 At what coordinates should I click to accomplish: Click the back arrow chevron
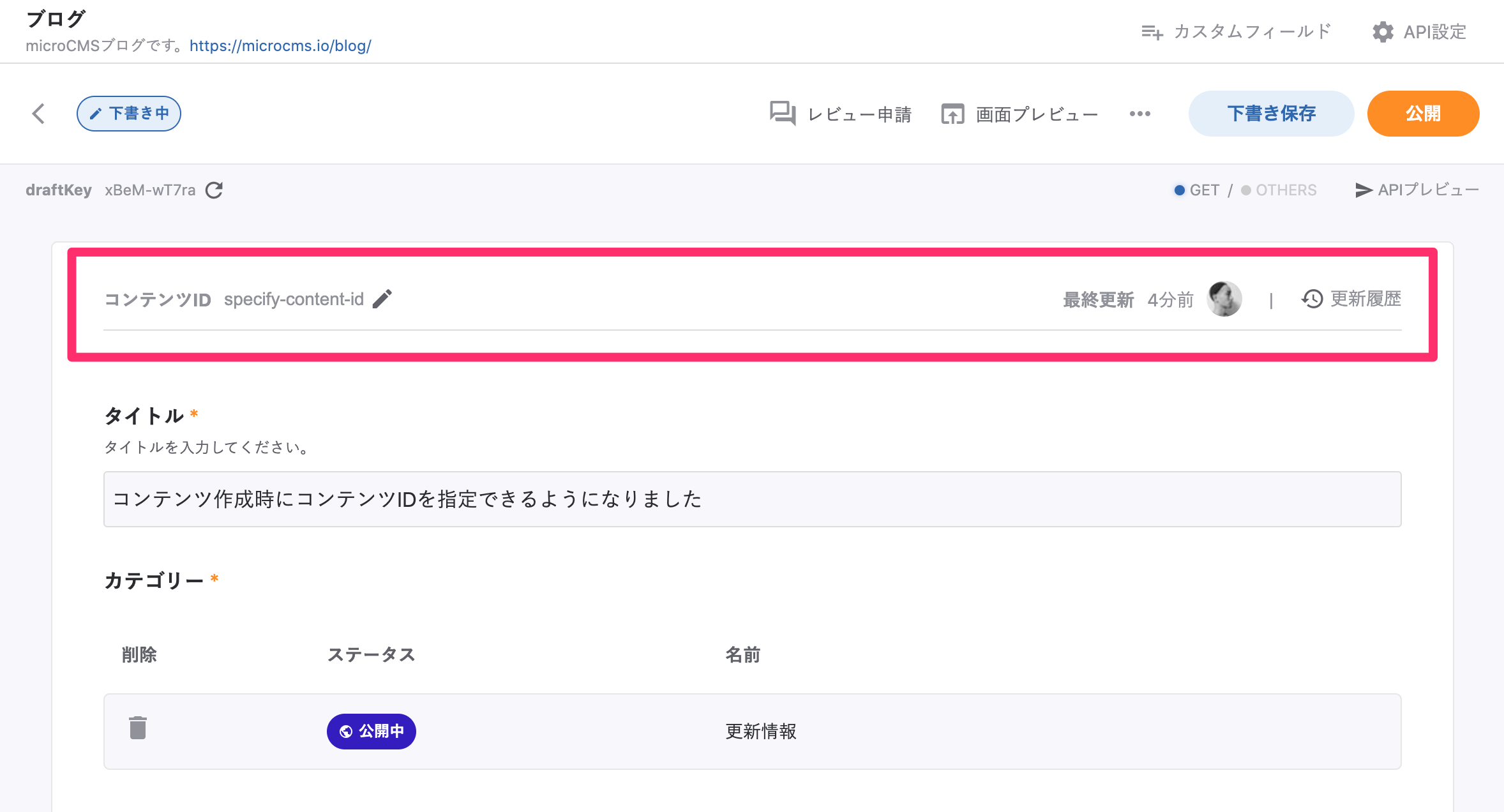coord(38,114)
